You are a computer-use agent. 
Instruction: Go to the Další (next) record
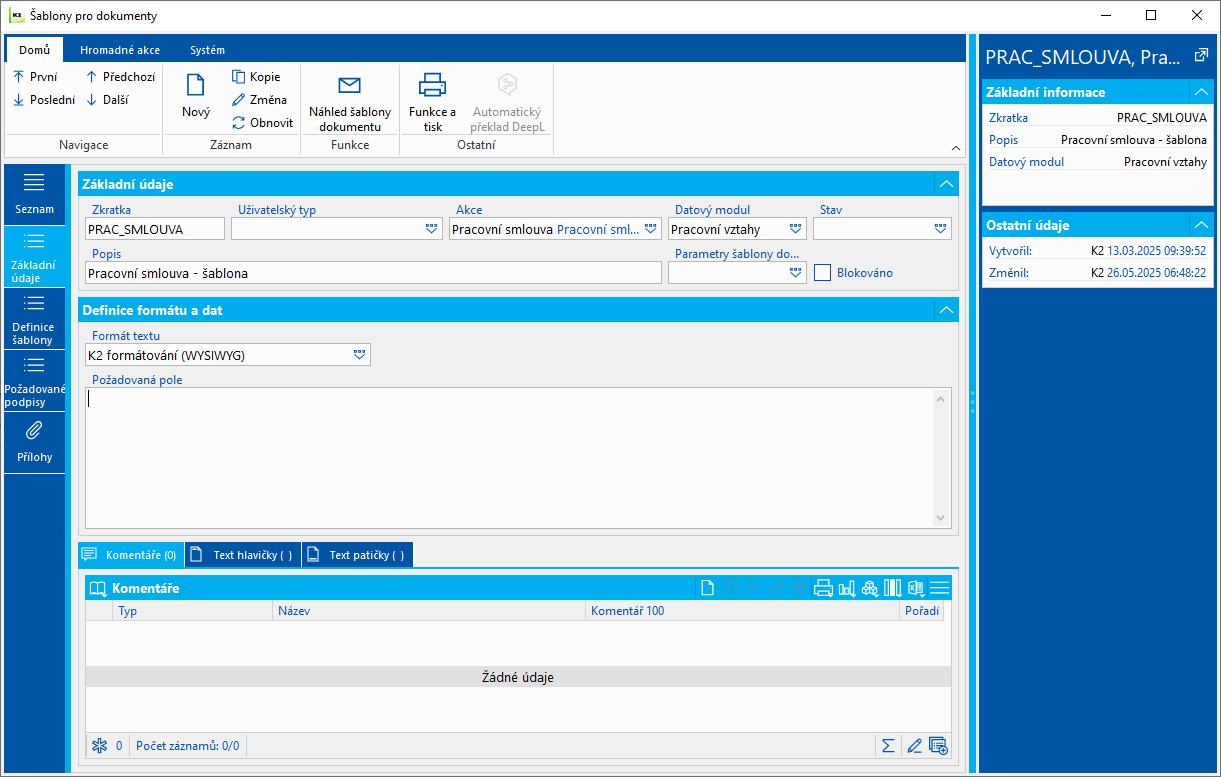(x=106, y=100)
